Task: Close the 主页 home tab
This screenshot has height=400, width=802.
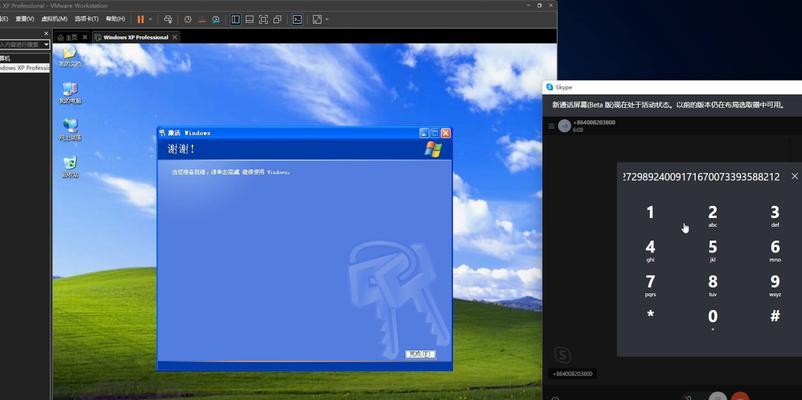Action: tap(85, 37)
